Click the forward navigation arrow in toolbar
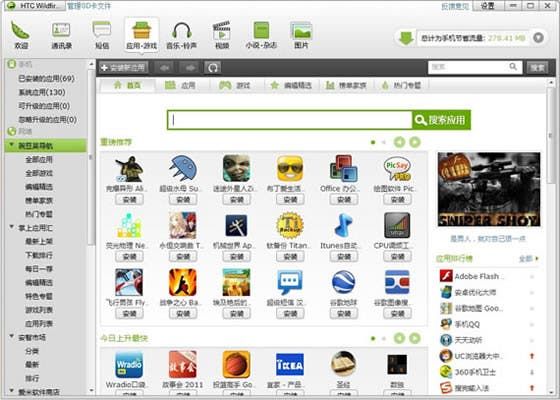 (189, 68)
